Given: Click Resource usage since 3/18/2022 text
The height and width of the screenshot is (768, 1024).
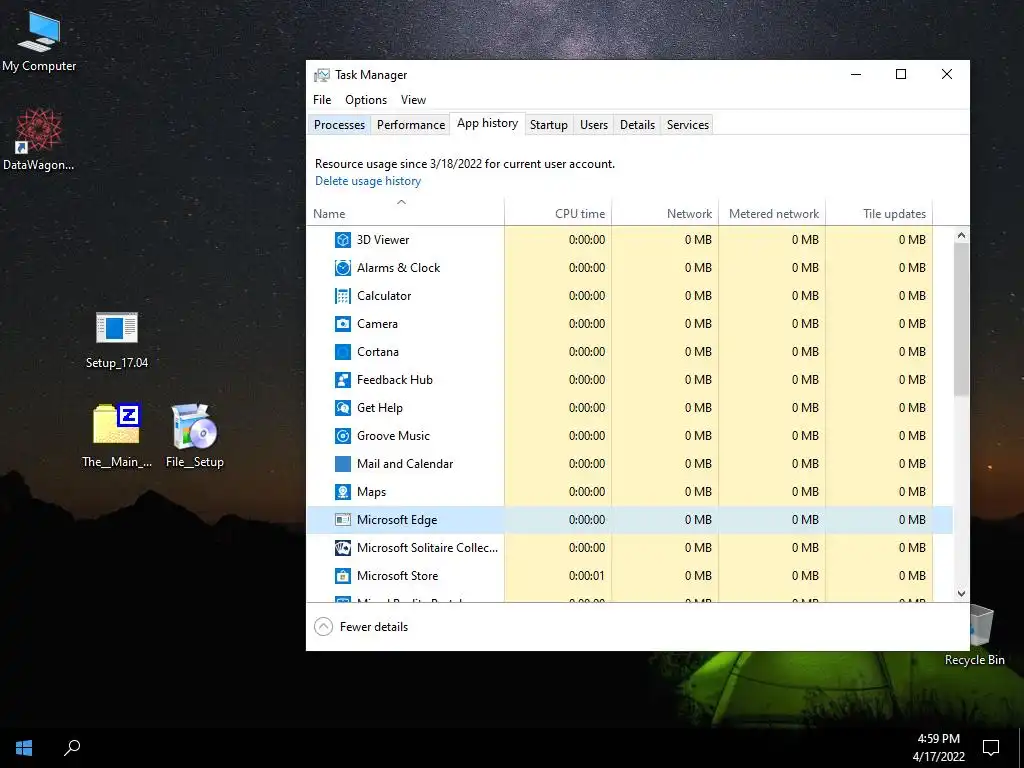Looking at the screenshot, I should pyautogui.click(x=464, y=164).
